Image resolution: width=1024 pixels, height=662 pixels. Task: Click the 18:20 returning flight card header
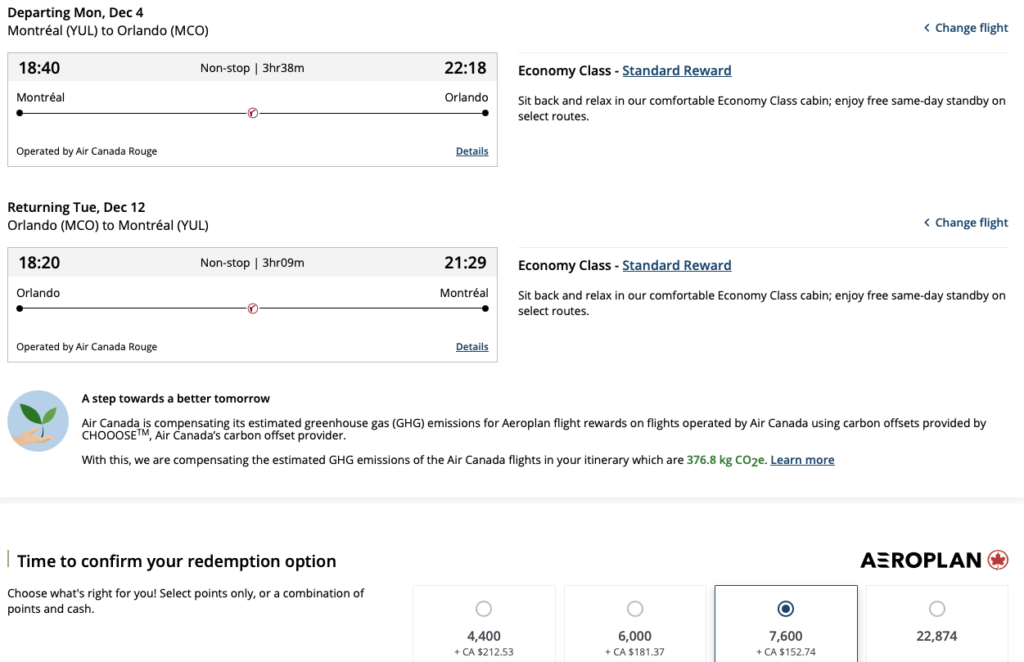point(252,263)
